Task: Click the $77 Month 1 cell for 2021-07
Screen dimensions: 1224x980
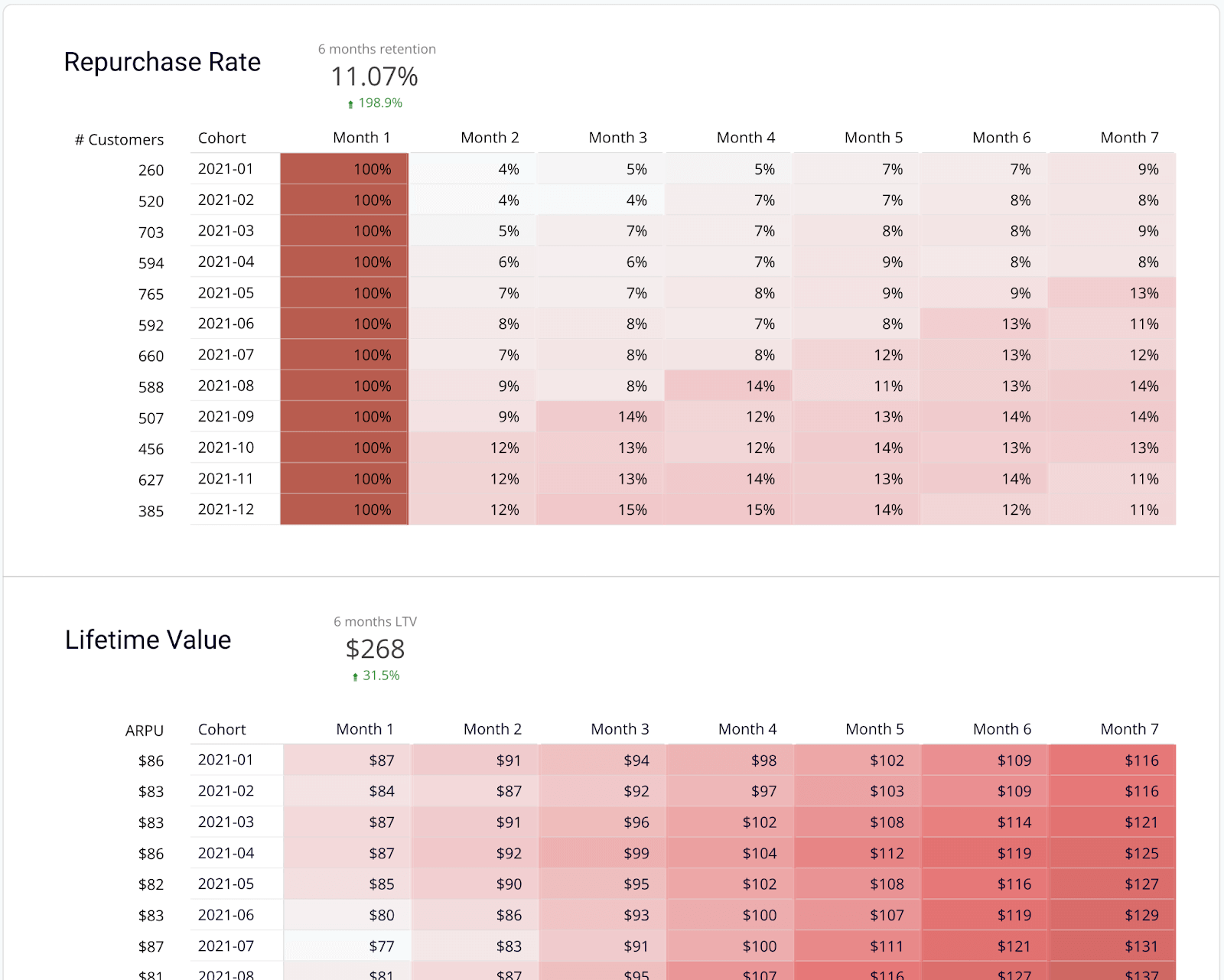Action: pyautogui.click(x=347, y=946)
